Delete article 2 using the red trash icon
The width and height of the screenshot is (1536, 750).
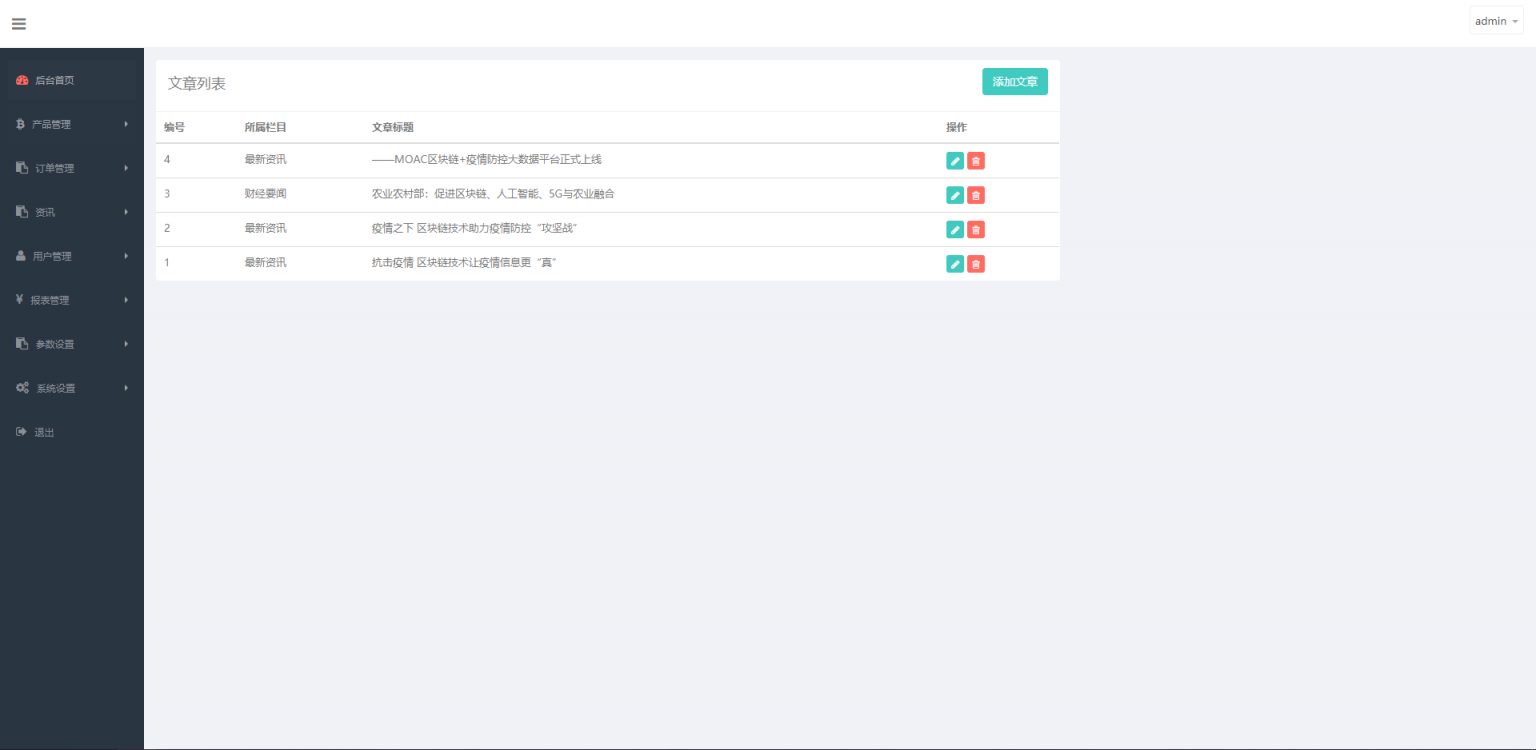tap(976, 230)
